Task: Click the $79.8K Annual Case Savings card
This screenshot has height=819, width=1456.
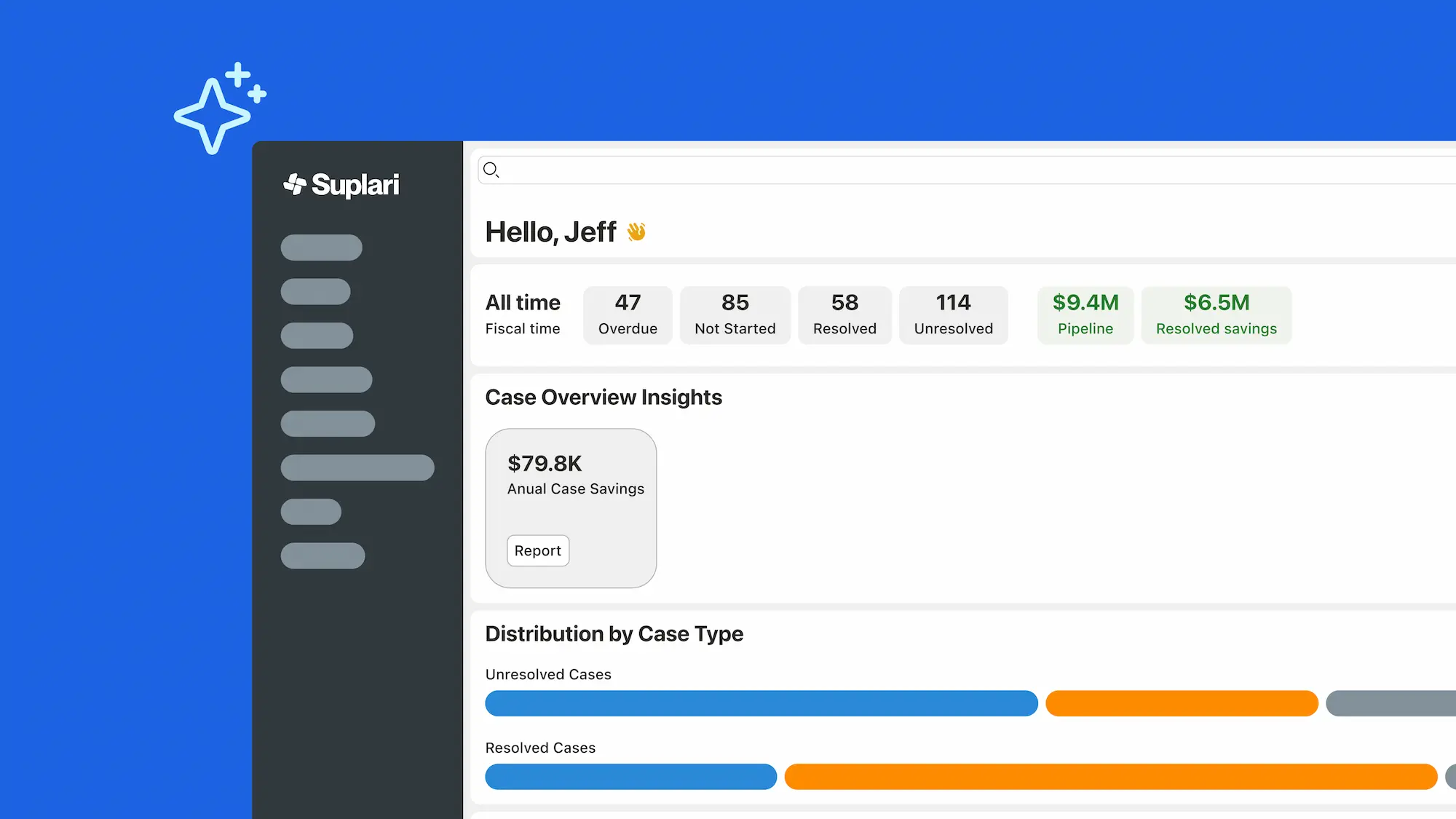Action: (x=571, y=480)
